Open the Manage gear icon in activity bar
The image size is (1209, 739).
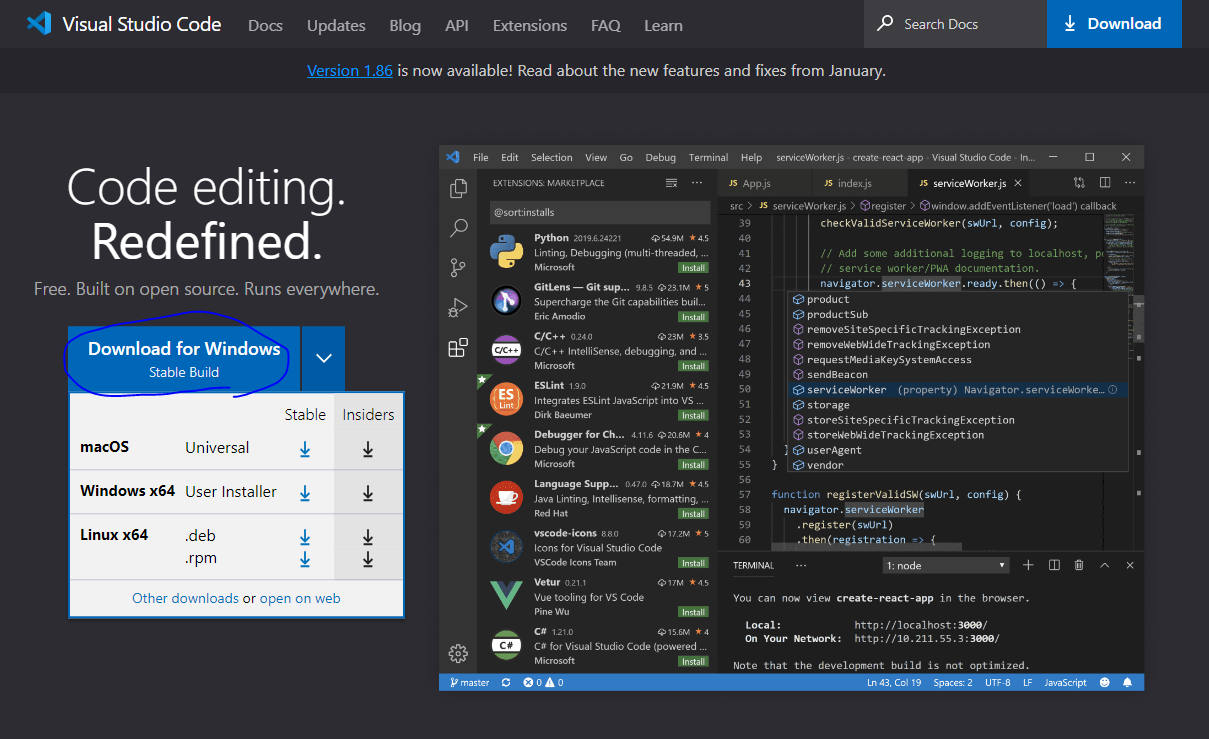pos(458,653)
